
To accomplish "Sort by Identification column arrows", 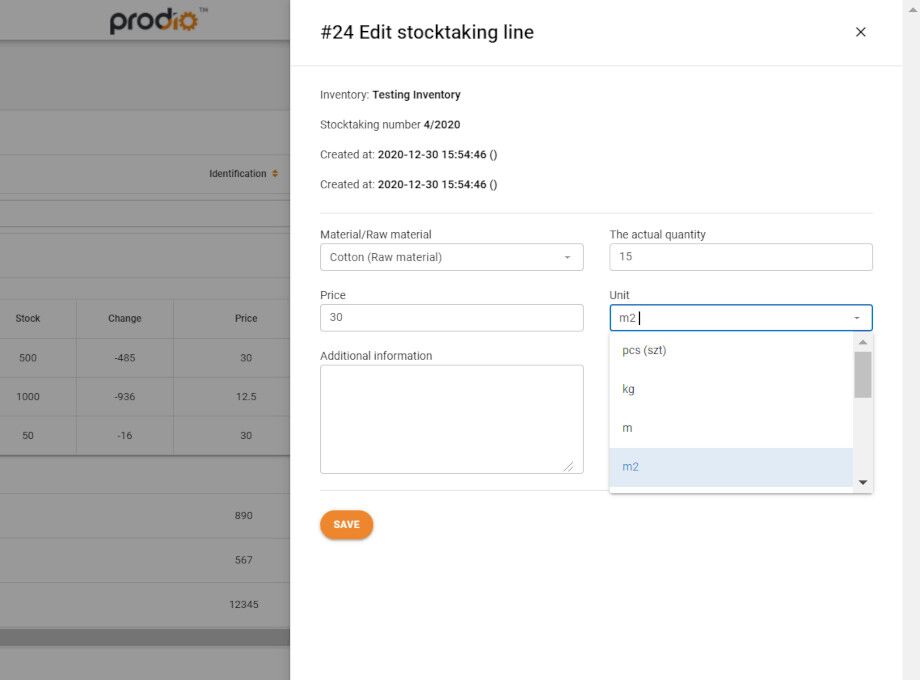I will 275,174.
